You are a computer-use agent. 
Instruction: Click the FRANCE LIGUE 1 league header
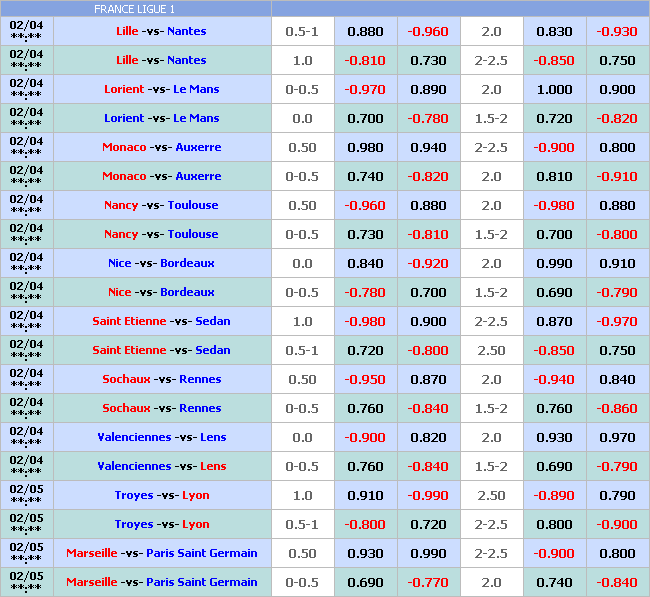tap(136, 8)
